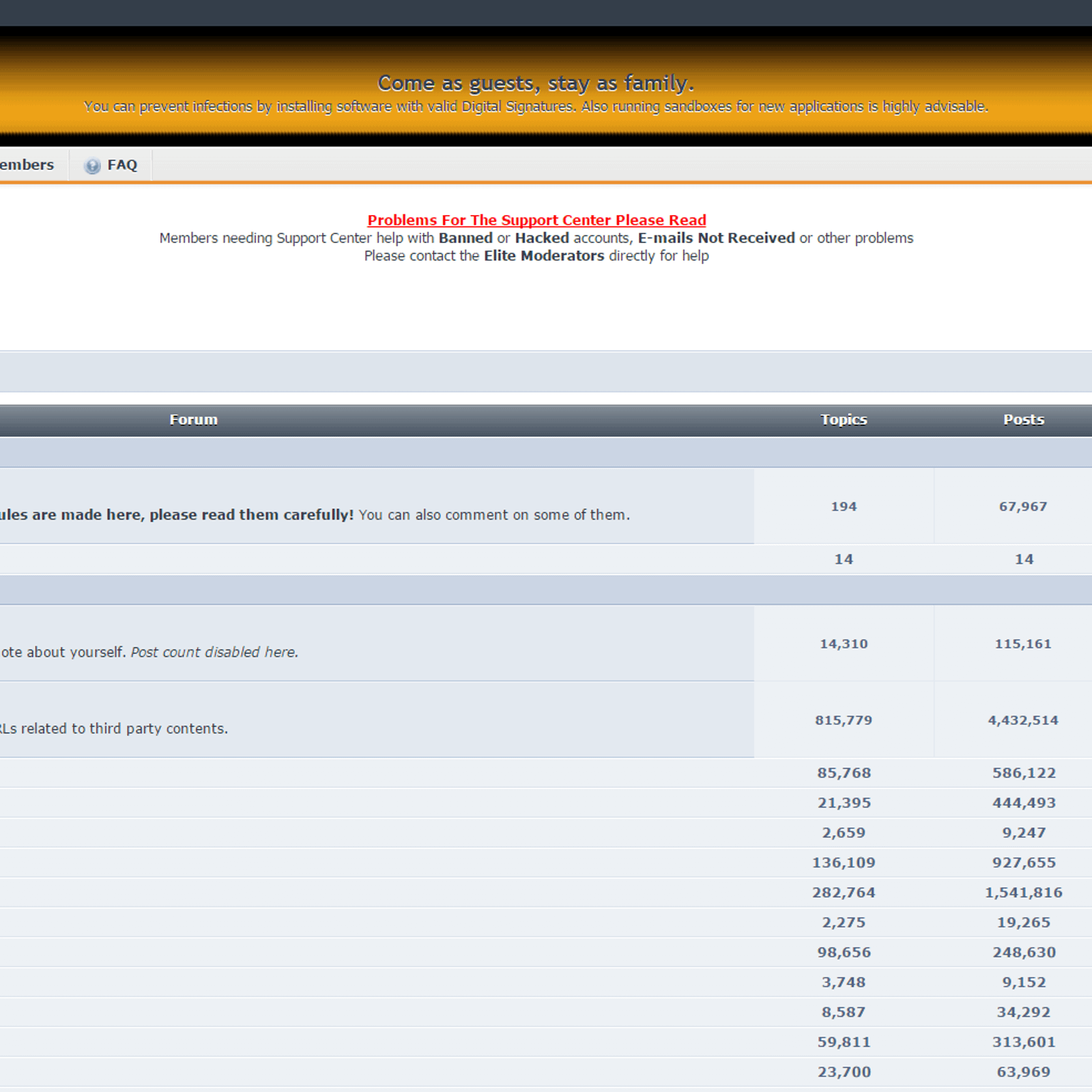Select the 23,700 topics value
Image resolution: width=1092 pixels, height=1092 pixels.
[844, 1072]
